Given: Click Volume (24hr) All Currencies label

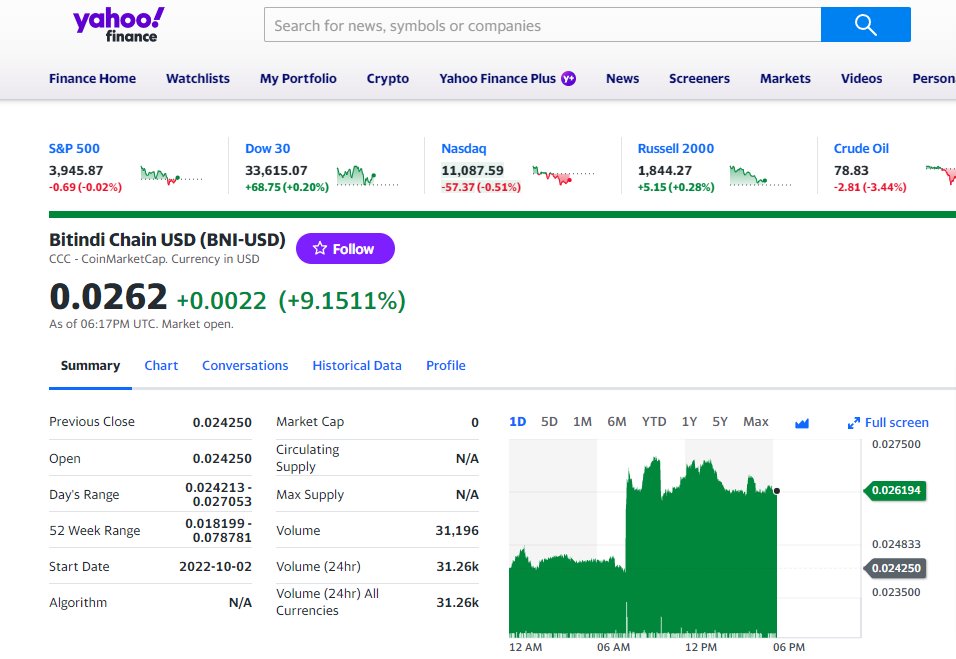Looking at the screenshot, I should [x=327, y=602].
